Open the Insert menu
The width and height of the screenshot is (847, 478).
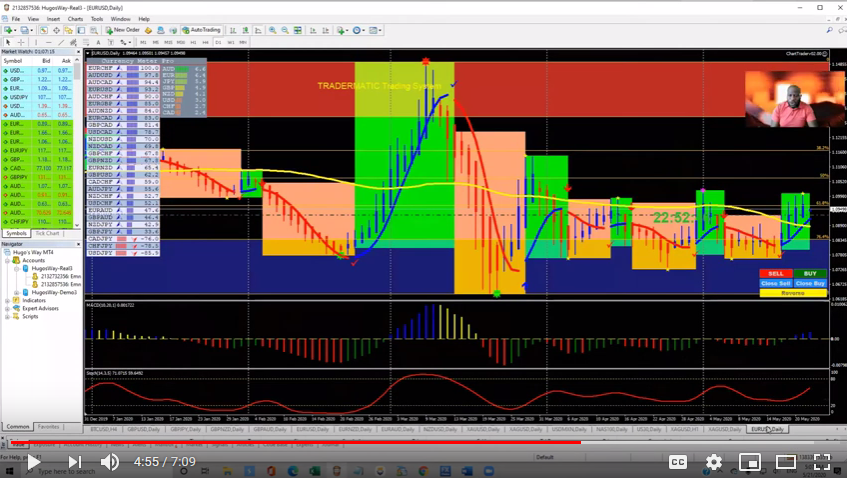coord(53,19)
